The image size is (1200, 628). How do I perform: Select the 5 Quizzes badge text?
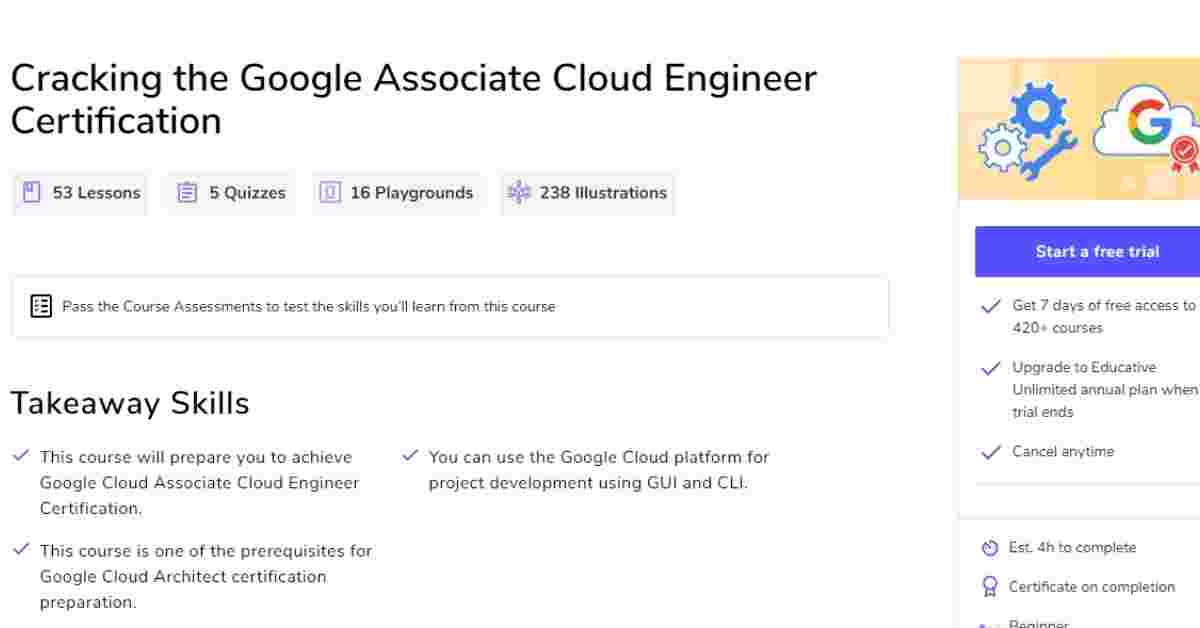click(x=247, y=193)
